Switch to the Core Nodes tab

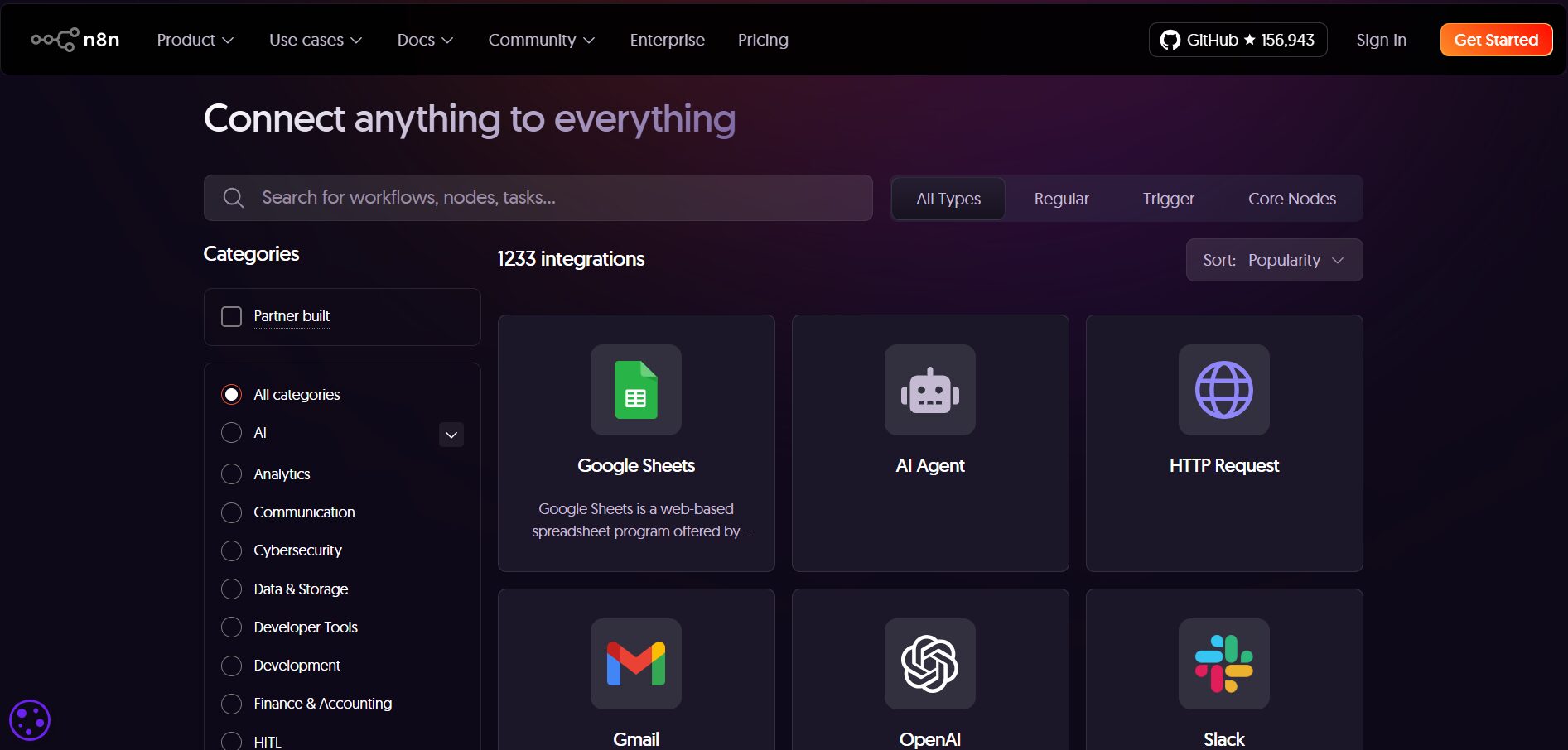[1291, 199]
